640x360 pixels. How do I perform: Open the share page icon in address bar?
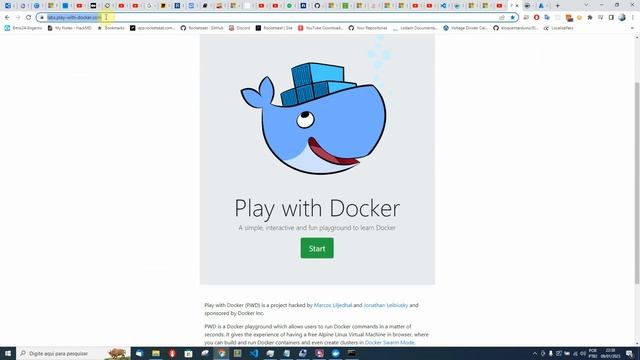502,18
